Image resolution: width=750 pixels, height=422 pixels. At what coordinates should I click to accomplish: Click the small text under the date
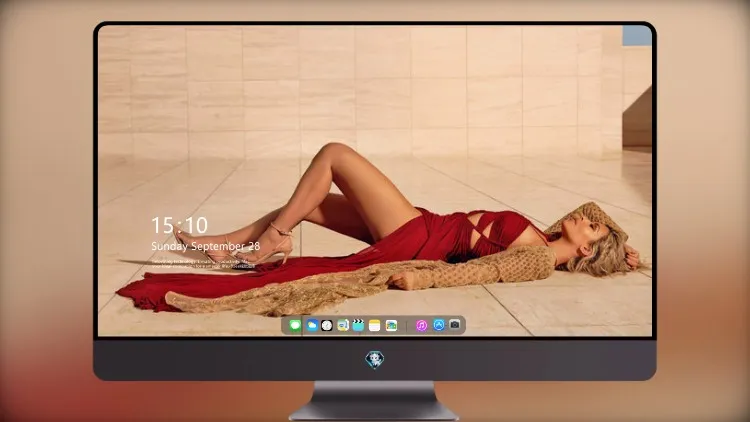pyautogui.click(x=203, y=264)
